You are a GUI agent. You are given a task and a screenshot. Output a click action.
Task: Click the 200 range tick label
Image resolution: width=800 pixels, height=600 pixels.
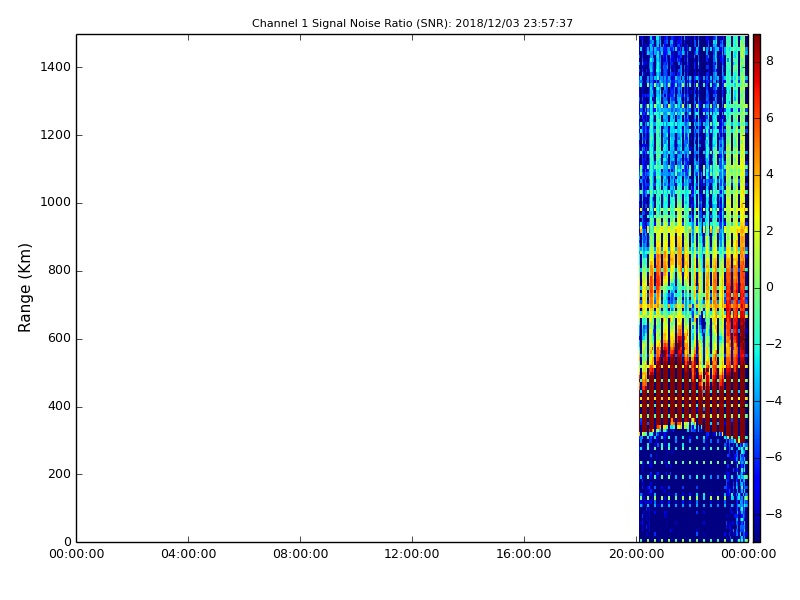[x=59, y=473]
